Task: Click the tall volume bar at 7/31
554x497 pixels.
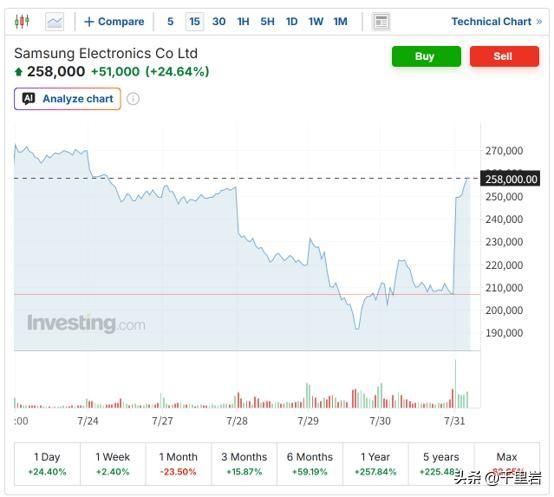Action: (455, 384)
